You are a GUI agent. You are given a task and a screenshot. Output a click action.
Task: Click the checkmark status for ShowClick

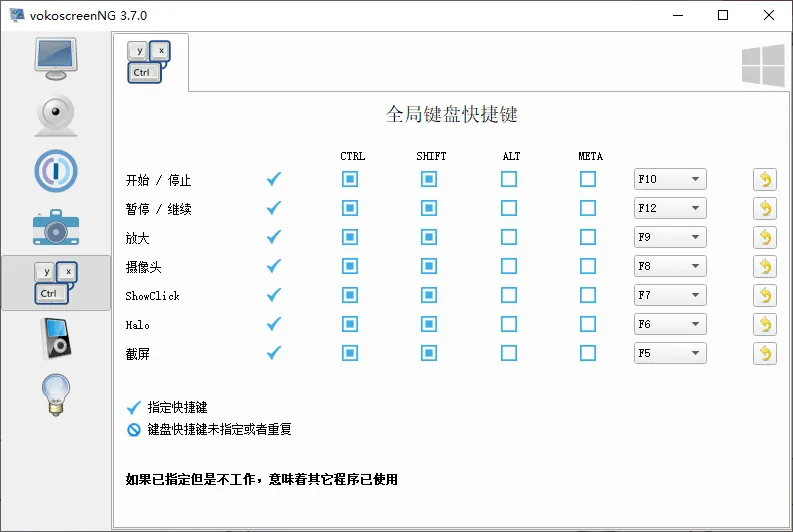click(x=274, y=295)
